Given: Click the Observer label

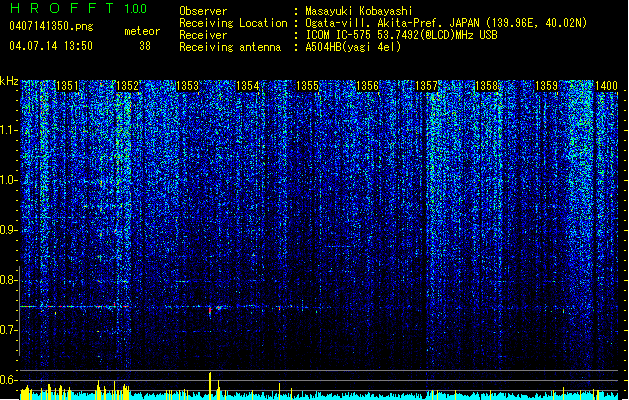Looking at the screenshot, I should click(203, 11).
